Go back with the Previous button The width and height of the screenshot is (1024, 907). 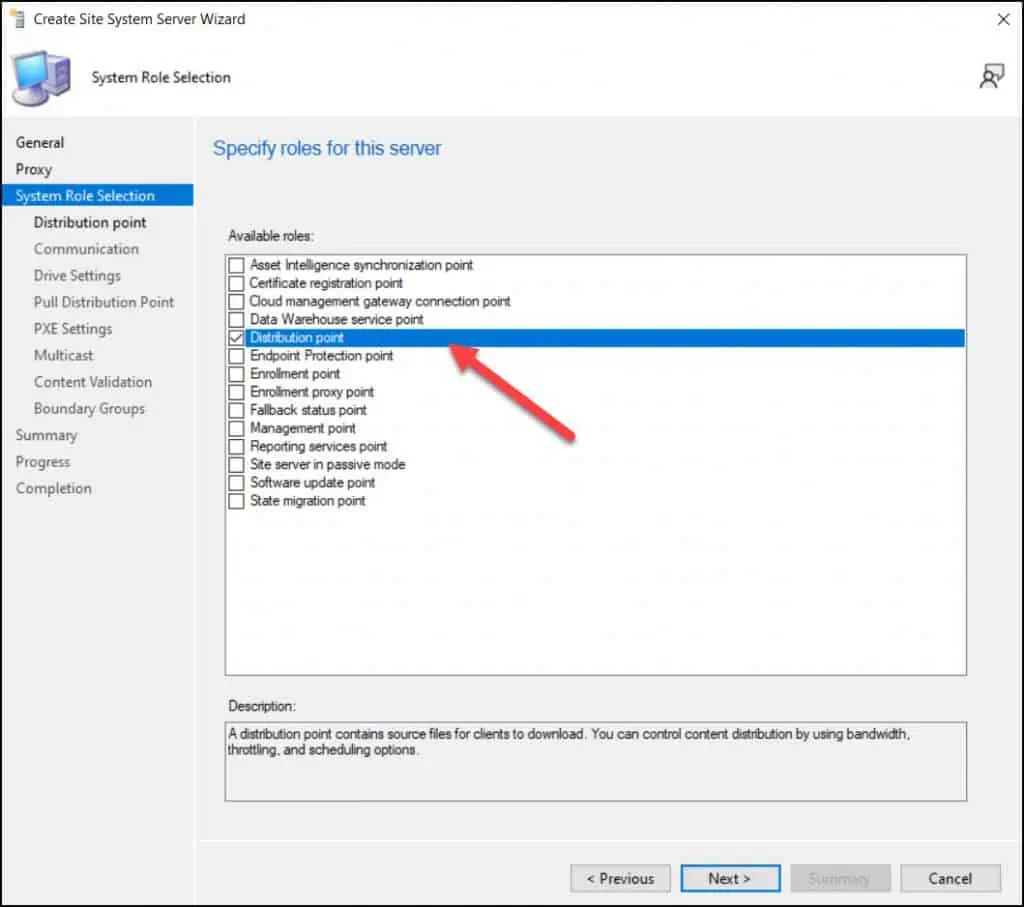pos(620,878)
